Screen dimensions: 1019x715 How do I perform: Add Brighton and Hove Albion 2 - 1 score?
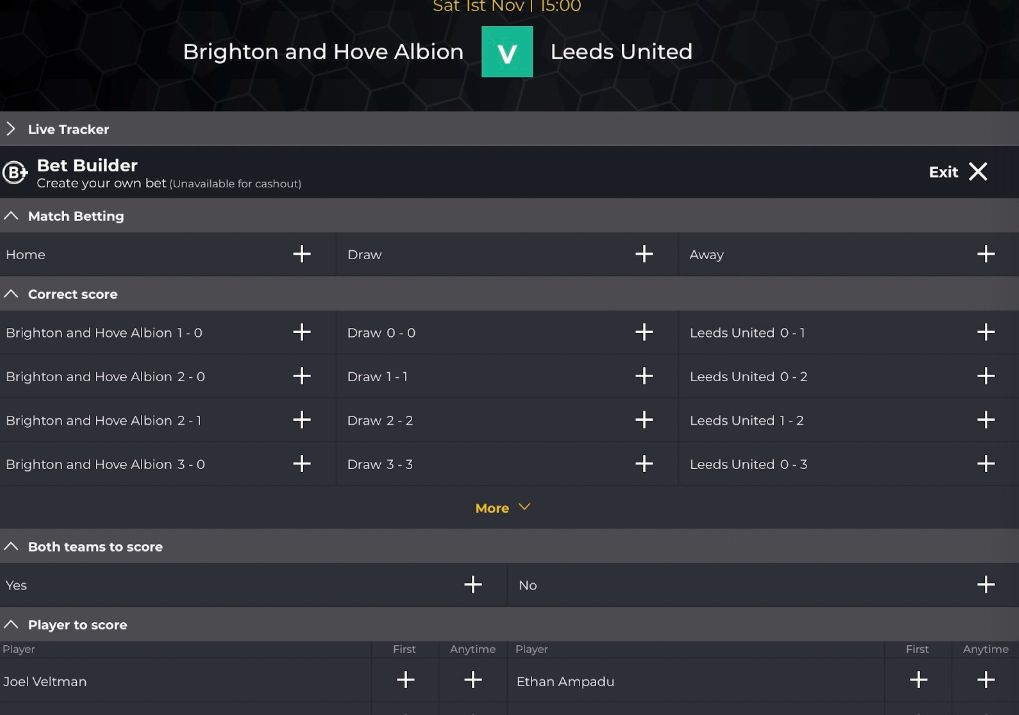pos(301,420)
